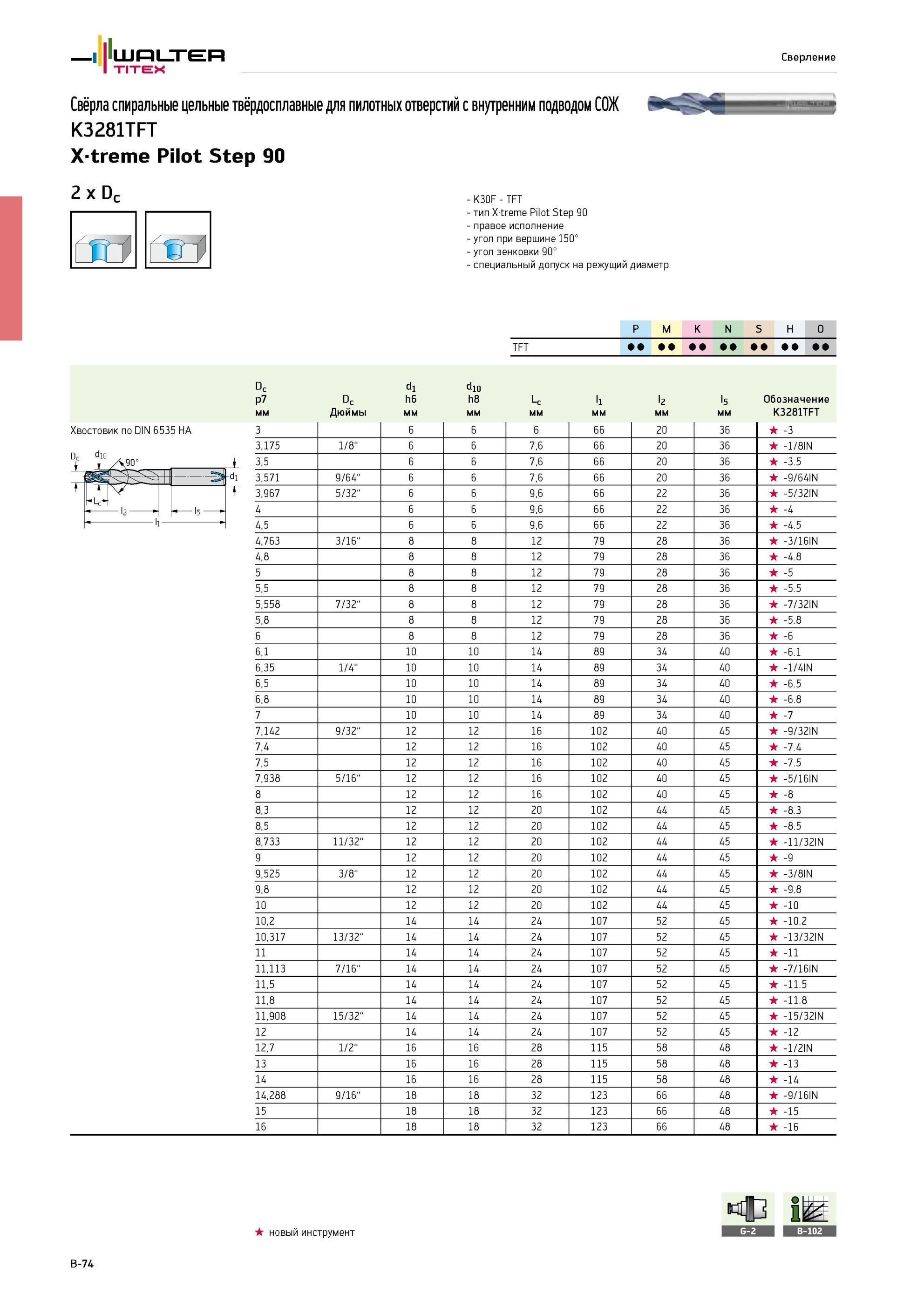Click the '- K30F - TFT' bullet line
Image resolution: width=924 pixels, height=1307 pixels.
(x=494, y=200)
